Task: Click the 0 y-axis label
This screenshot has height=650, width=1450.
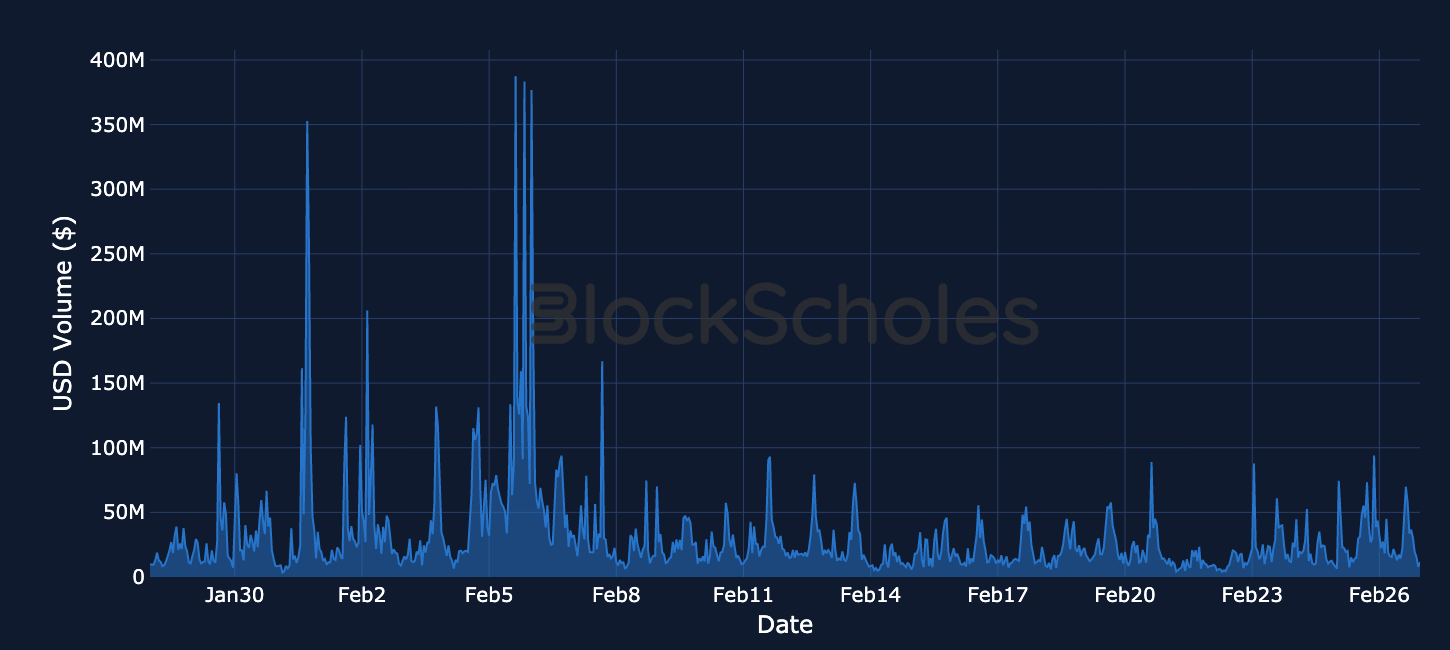Action: pos(138,577)
